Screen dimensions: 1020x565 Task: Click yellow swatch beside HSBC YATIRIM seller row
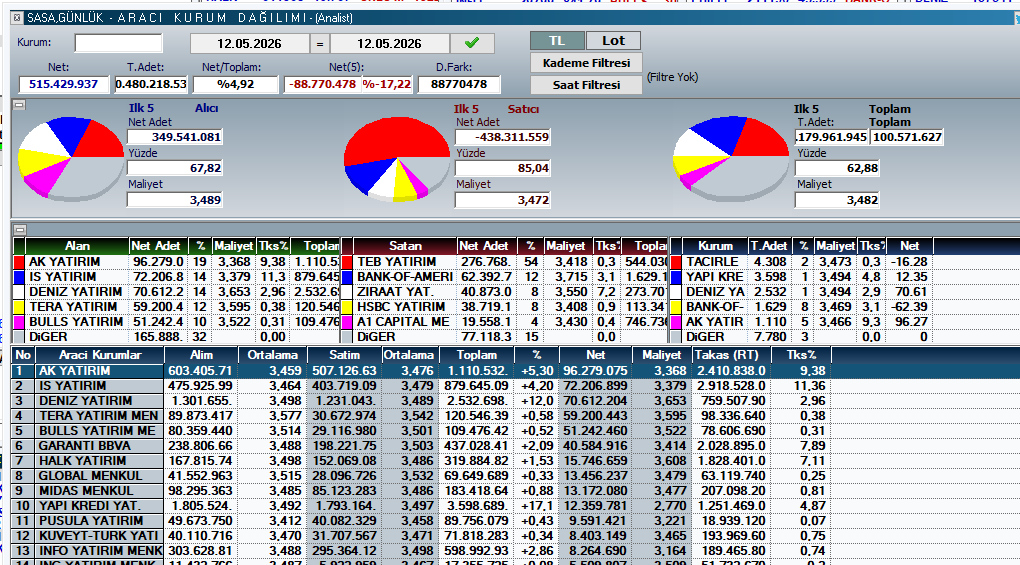347,307
